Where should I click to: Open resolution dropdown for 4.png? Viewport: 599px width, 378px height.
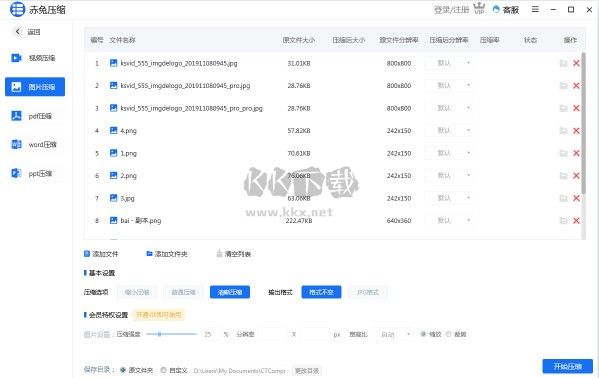tap(449, 131)
